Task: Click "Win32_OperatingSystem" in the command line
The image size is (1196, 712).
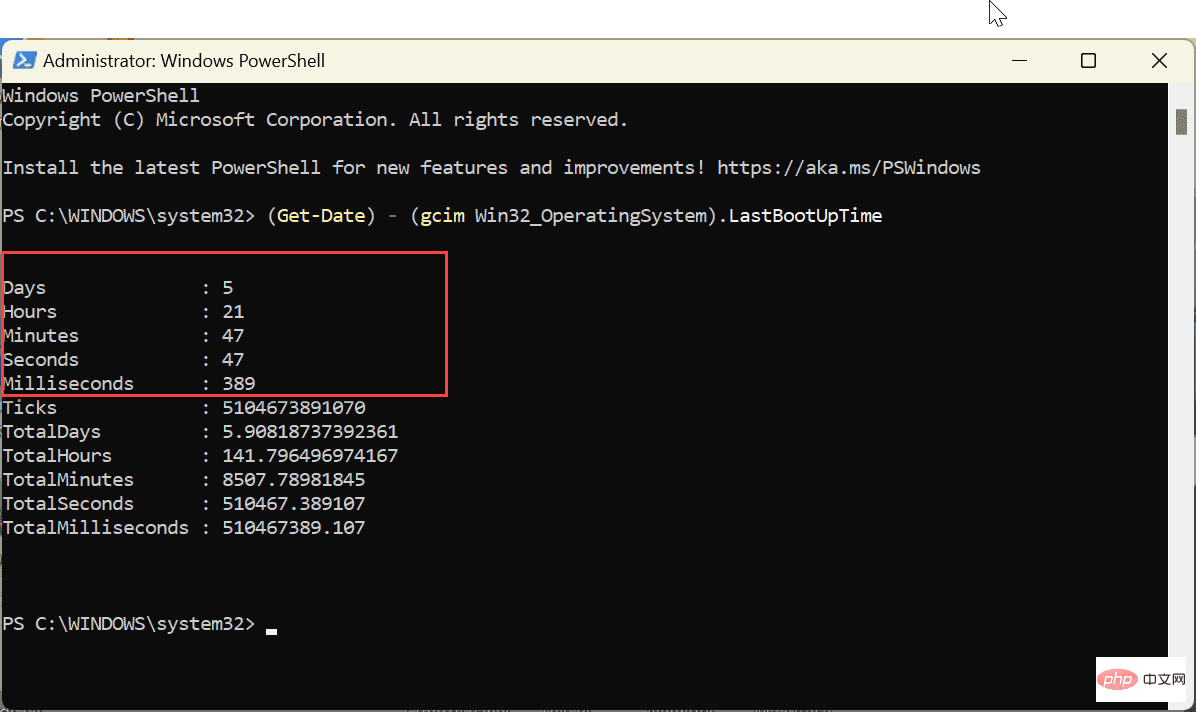Action: coord(591,216)
